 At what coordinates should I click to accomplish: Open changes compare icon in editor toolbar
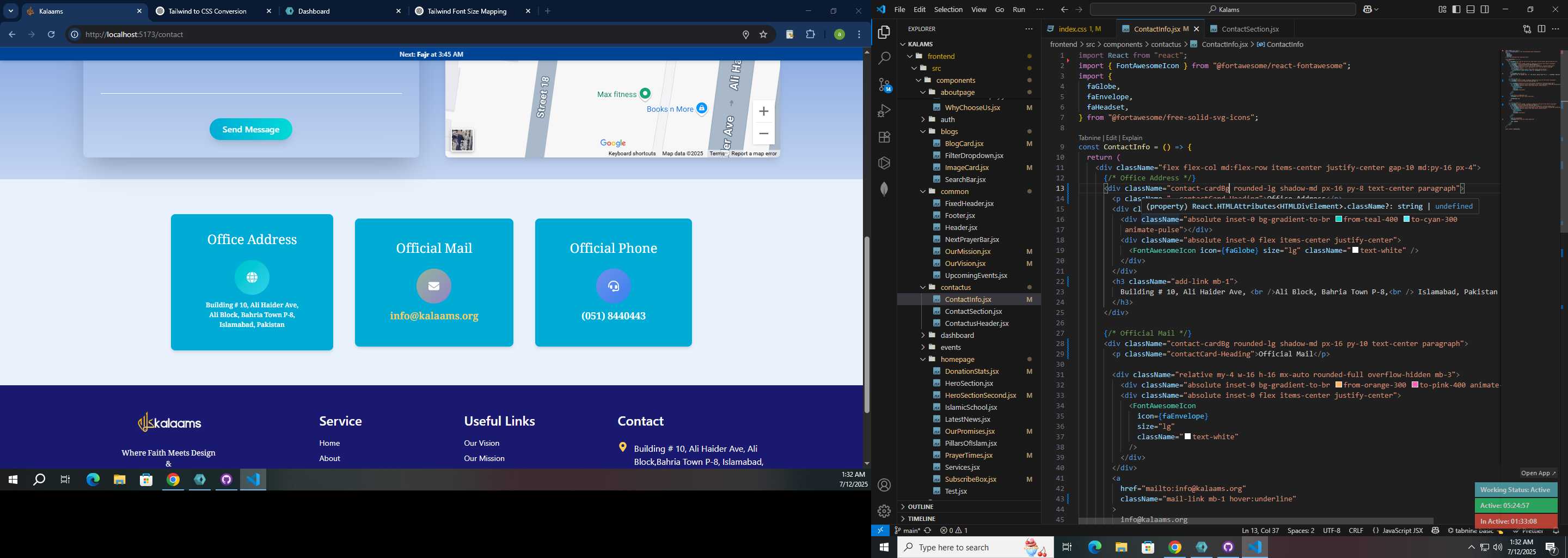click(1527, 29)
